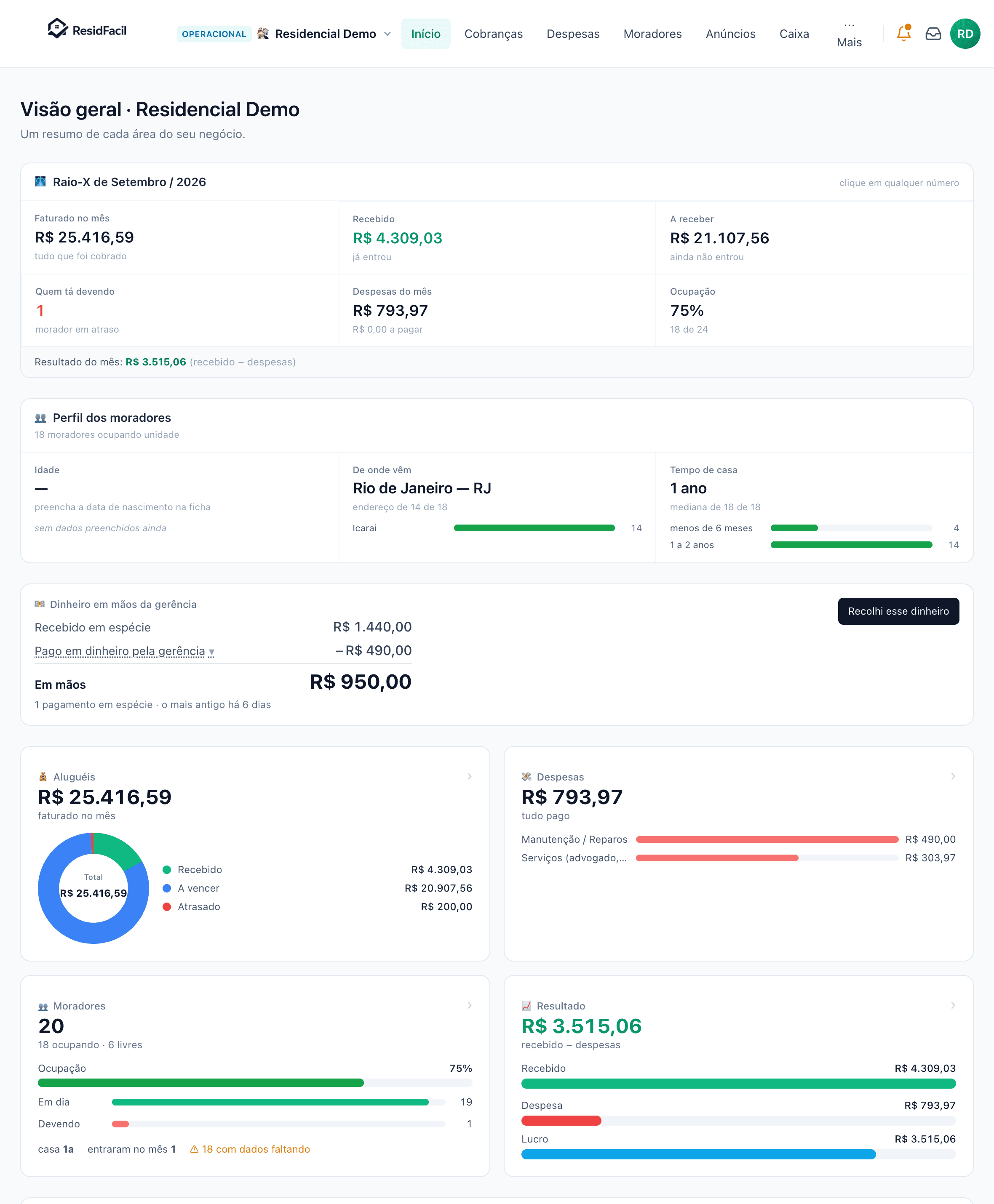The height and width of the screenshot is (1204, 994).
Task: Click Recolhi esse dinheiro button
Action: tap(898, 611)
